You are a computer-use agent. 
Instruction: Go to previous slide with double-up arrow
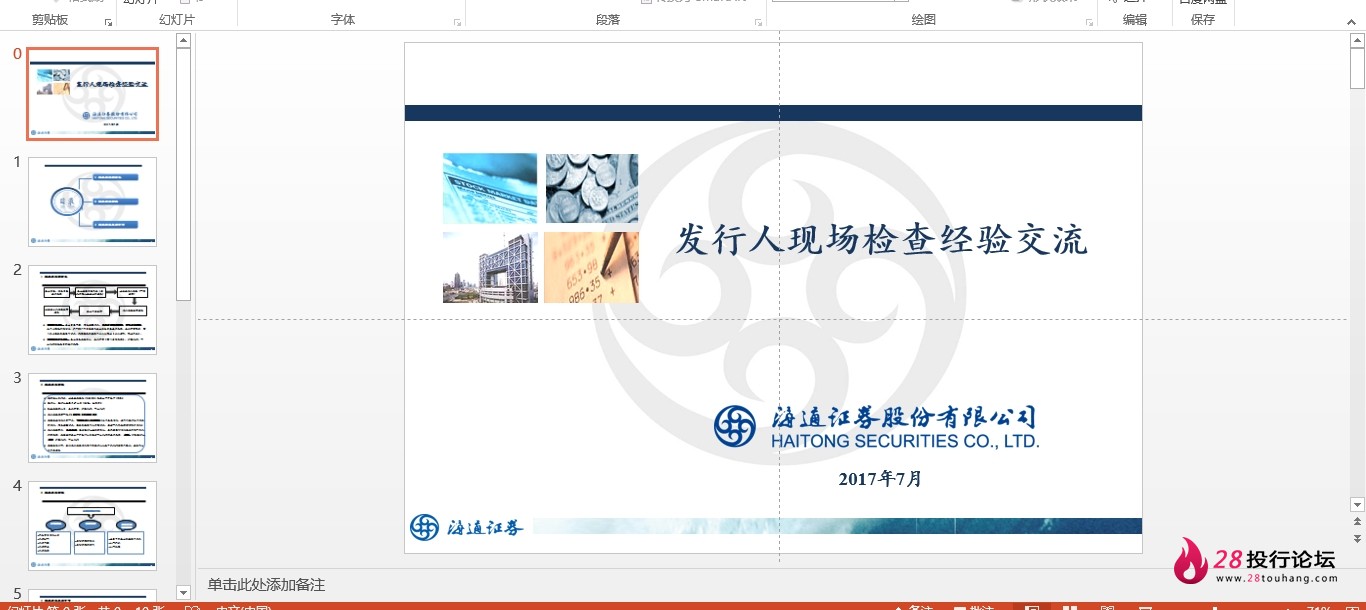pyautogui.click(x=1357, y=522)
